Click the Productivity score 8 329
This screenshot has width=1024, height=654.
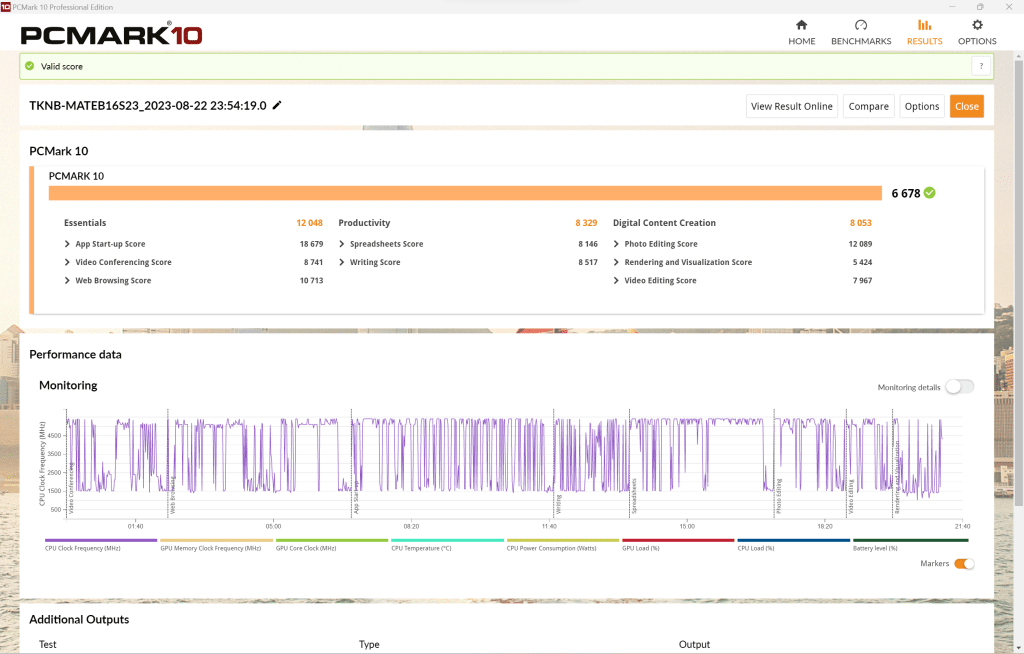click(586, 223)
